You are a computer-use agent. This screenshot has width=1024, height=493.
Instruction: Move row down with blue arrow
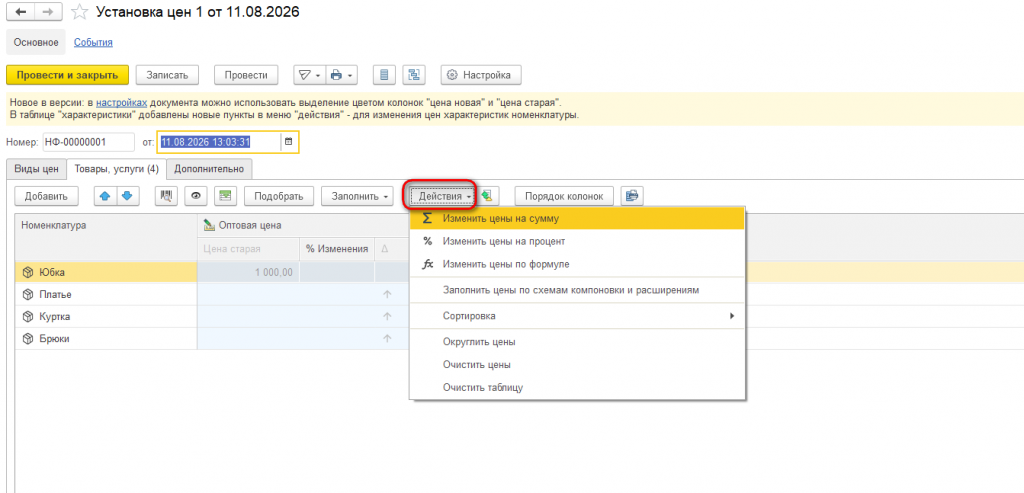coord(127,195)
